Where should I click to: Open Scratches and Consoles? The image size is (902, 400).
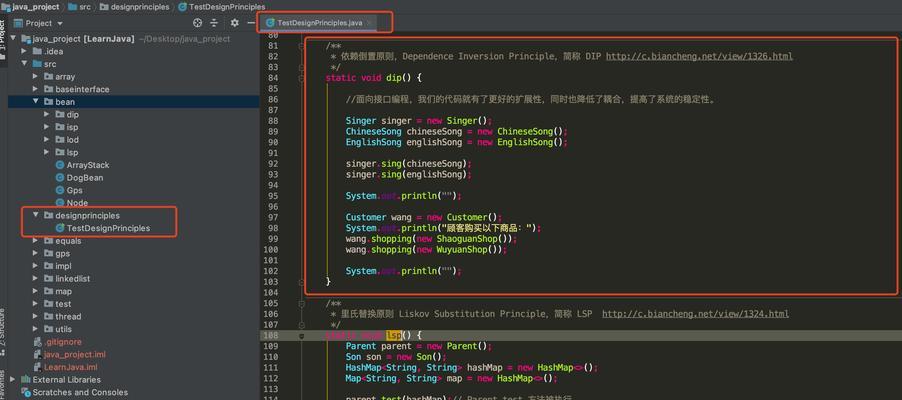[80, 392]
